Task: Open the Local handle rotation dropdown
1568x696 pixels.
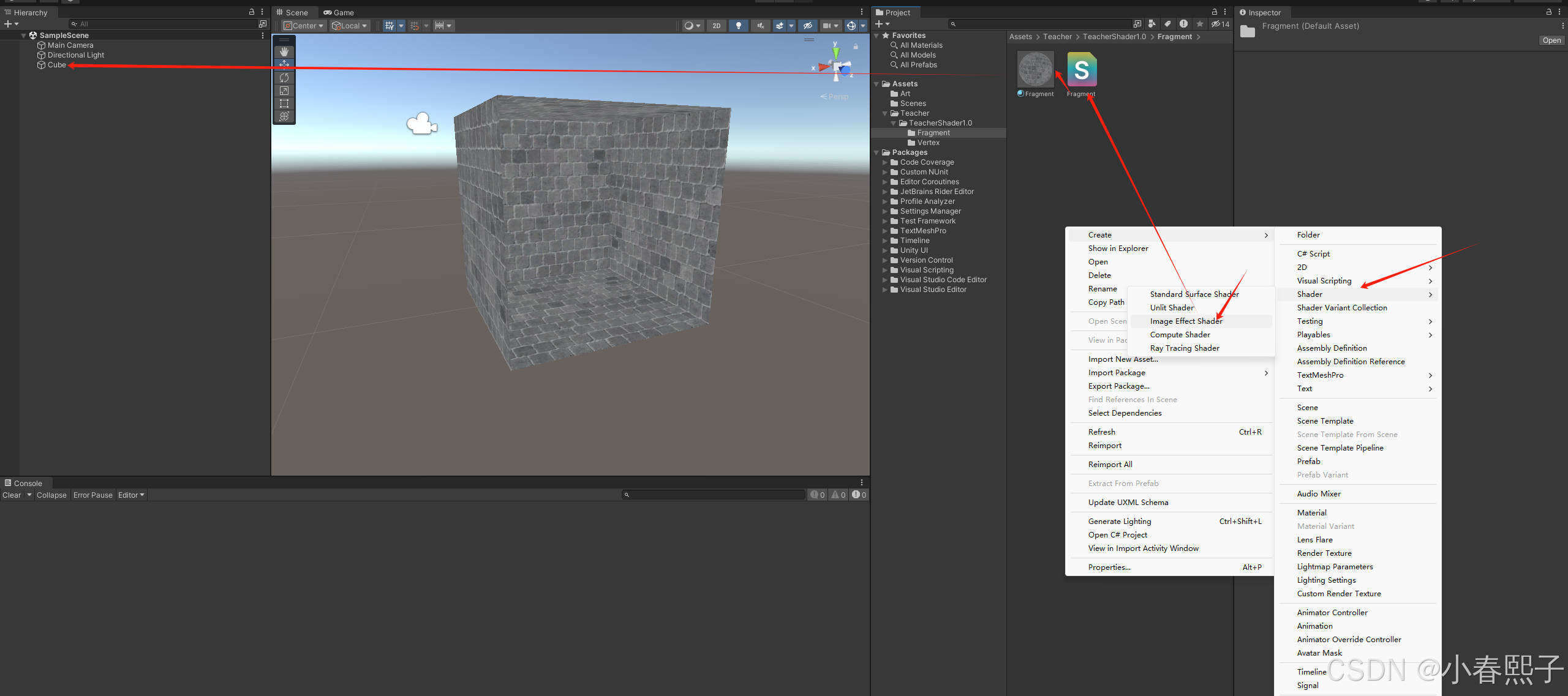Action: [x=350, y=26]
